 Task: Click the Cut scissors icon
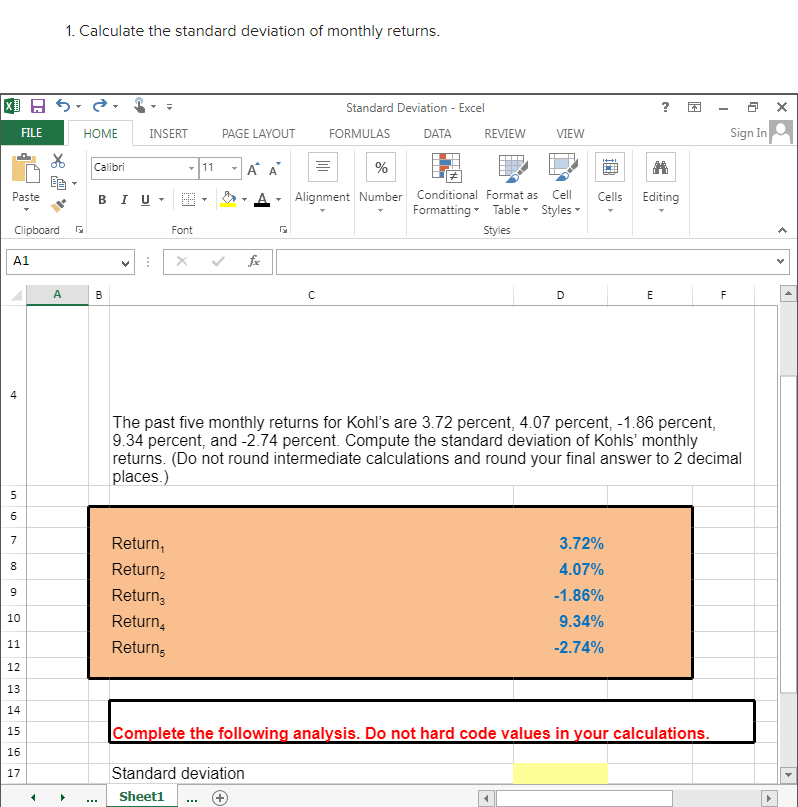[x=58, y=161]
